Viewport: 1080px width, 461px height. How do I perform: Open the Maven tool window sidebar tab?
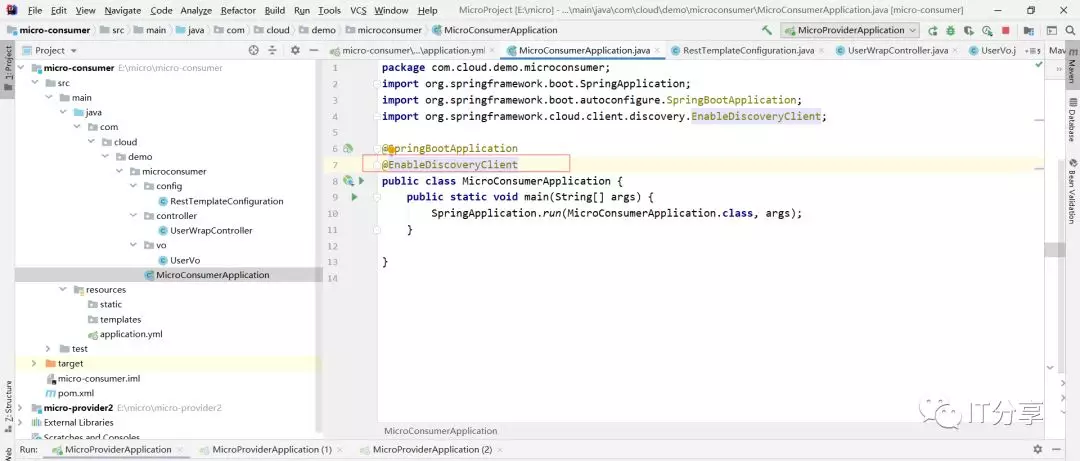click(1072, 67)
